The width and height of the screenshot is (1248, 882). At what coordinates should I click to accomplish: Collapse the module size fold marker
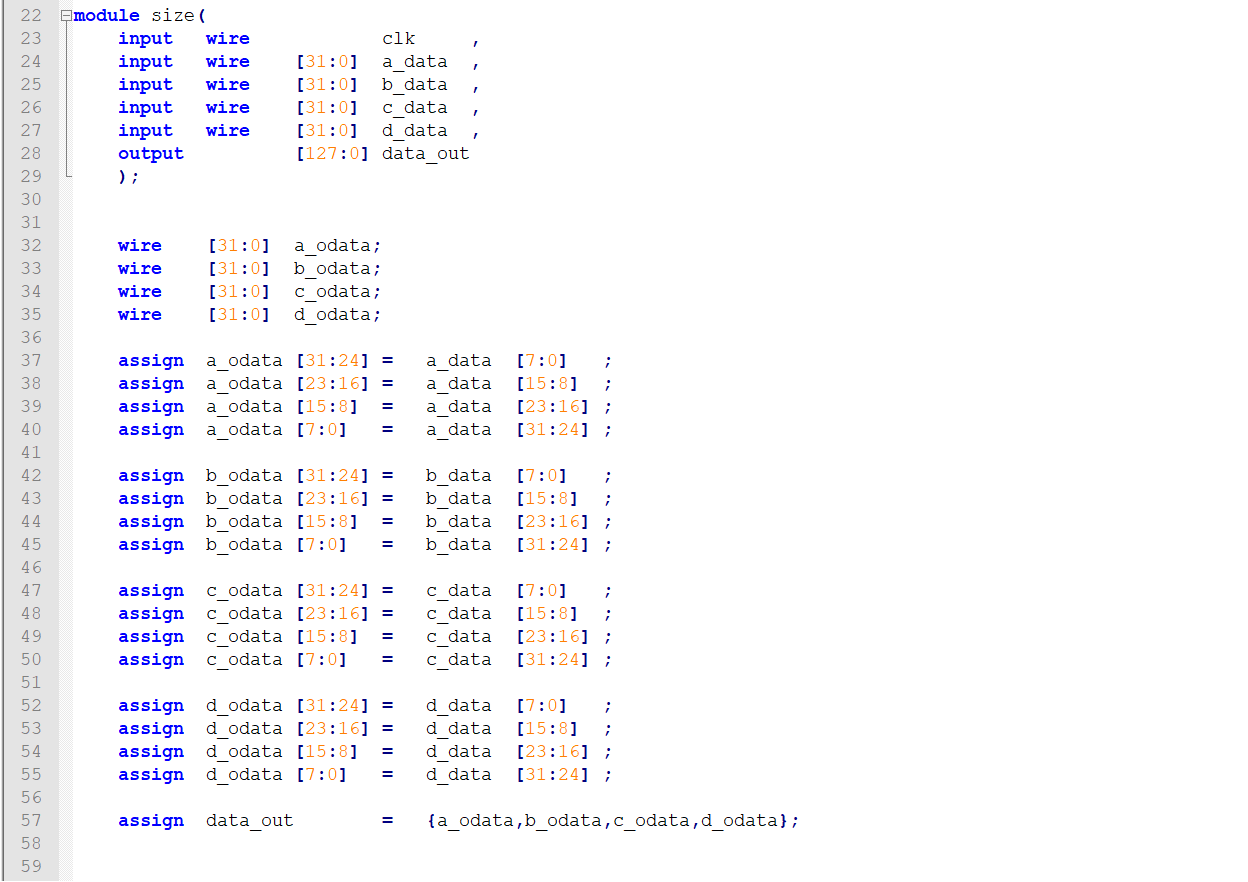(66, 16)
